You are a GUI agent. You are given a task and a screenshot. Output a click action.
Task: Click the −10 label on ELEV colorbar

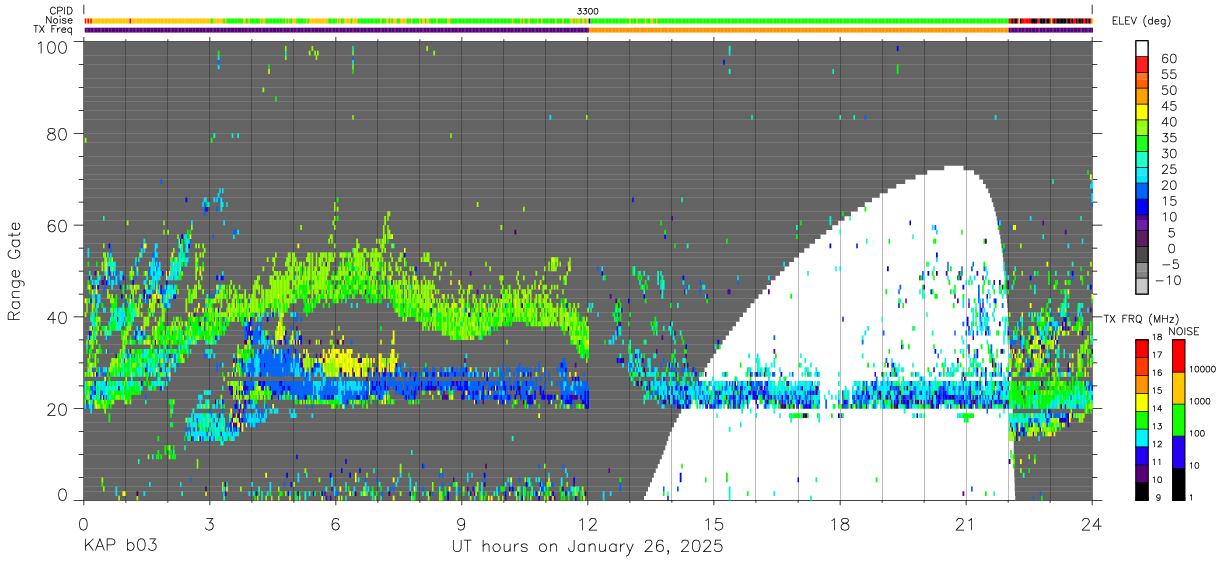(x=1166, y=280)
